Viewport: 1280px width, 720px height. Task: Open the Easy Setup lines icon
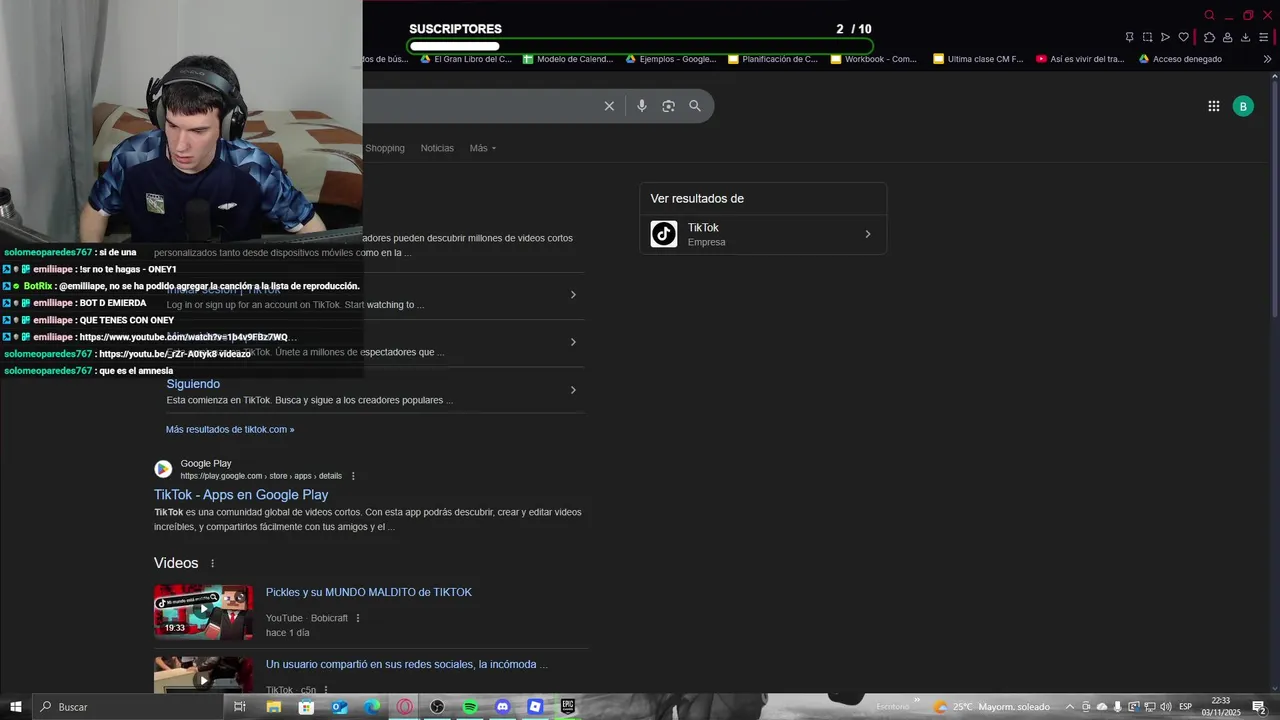[1264, 37]
